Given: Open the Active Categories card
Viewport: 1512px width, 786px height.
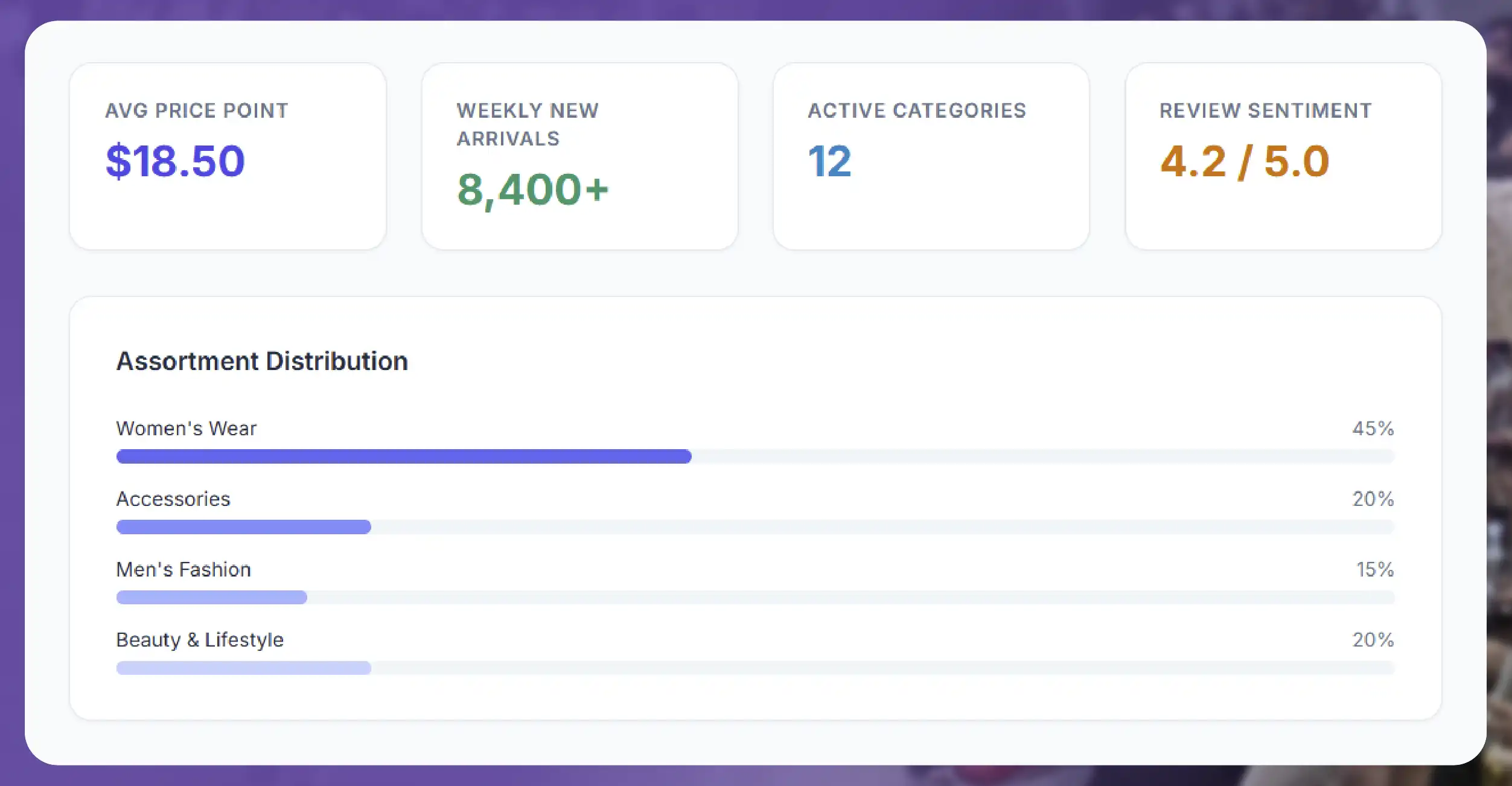Looking at the screenshot, I should coord(931,156).
